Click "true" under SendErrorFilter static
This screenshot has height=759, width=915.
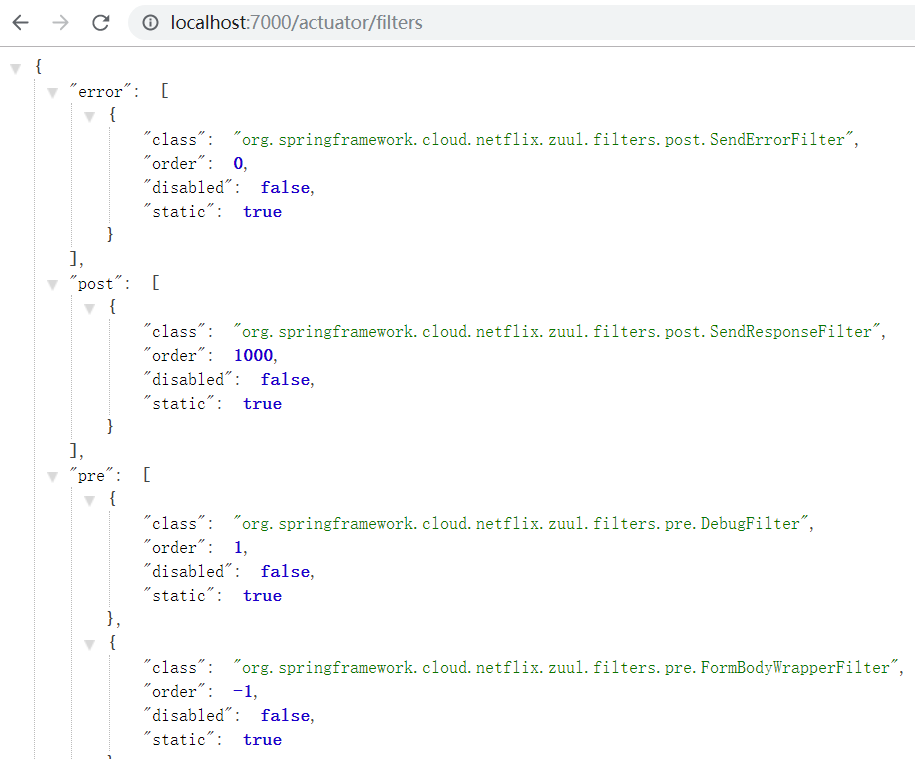click(263, 212)
